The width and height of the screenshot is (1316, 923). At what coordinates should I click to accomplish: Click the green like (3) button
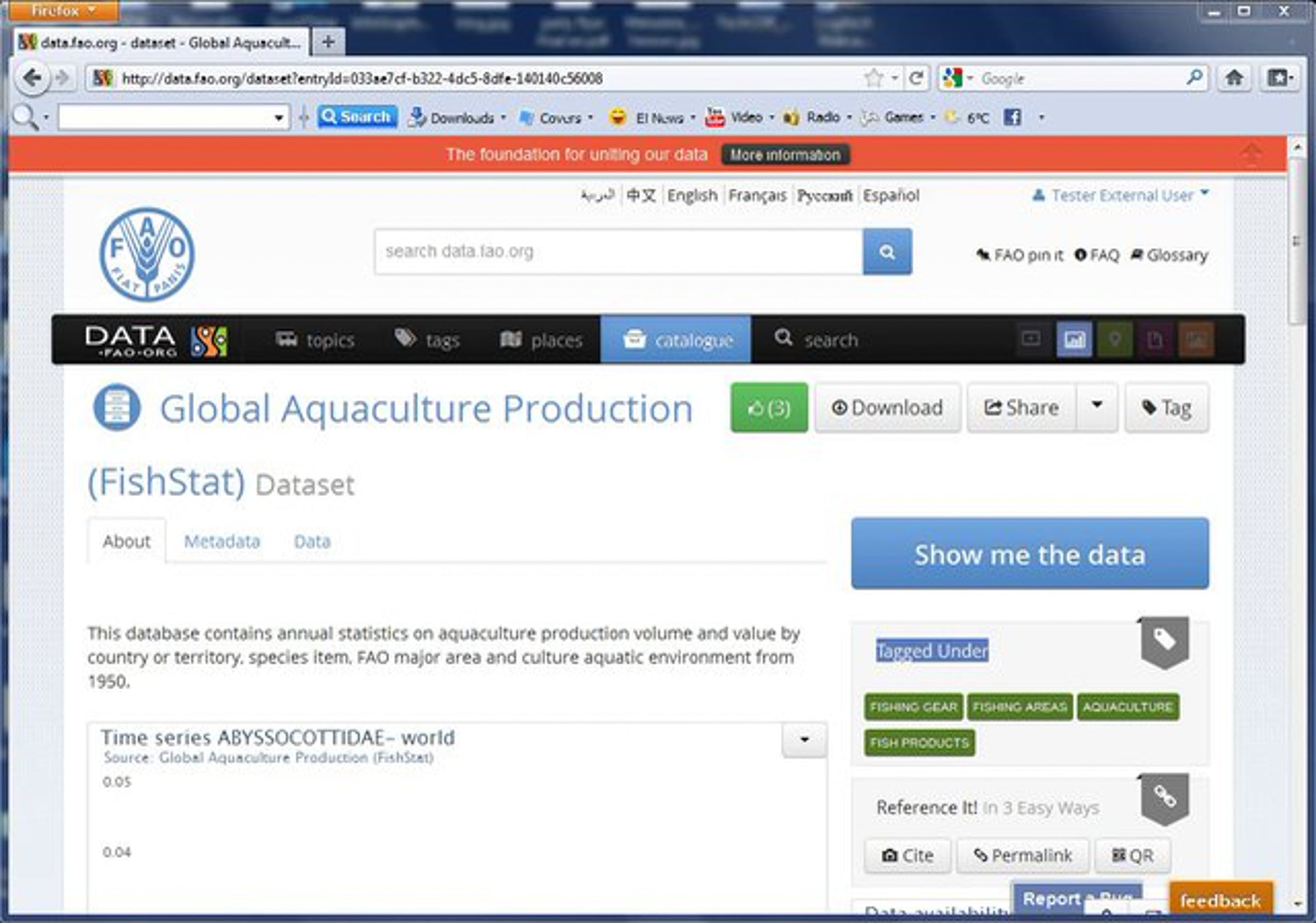point(769,407)
